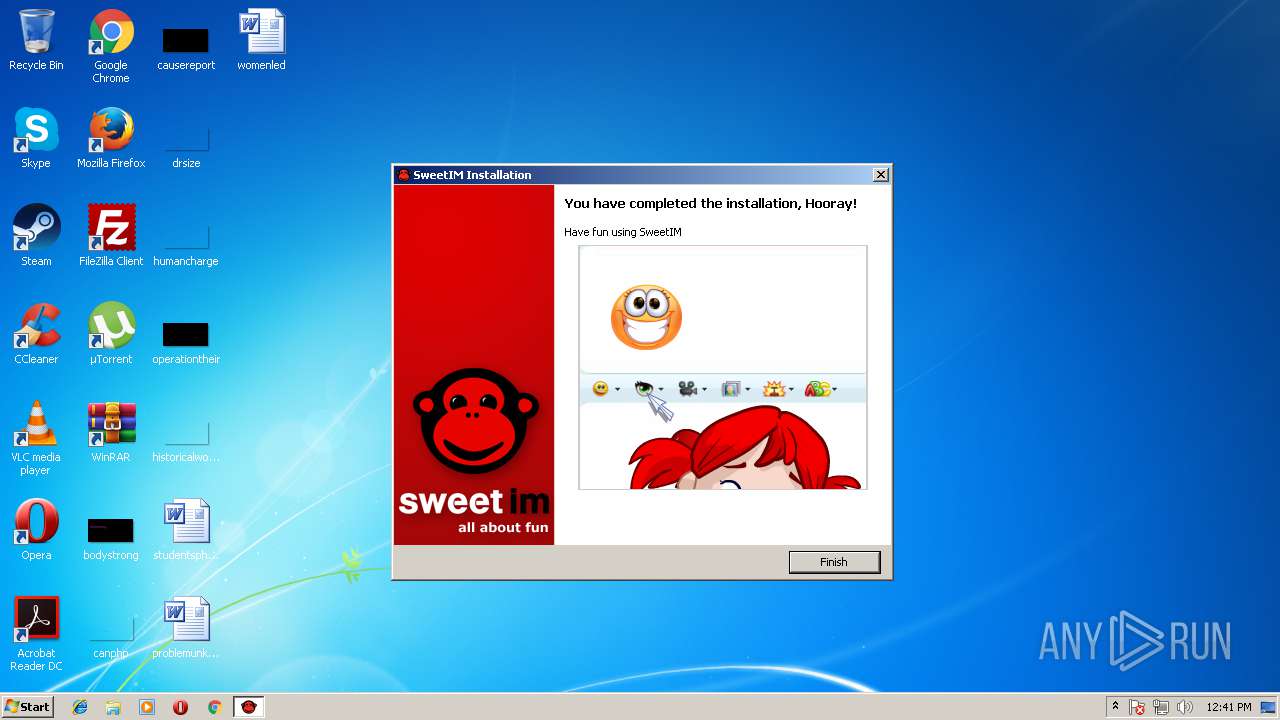Show hidden system tray icons arrow
Viewport: 1280px width, 720px height.
click(1115, 707)
